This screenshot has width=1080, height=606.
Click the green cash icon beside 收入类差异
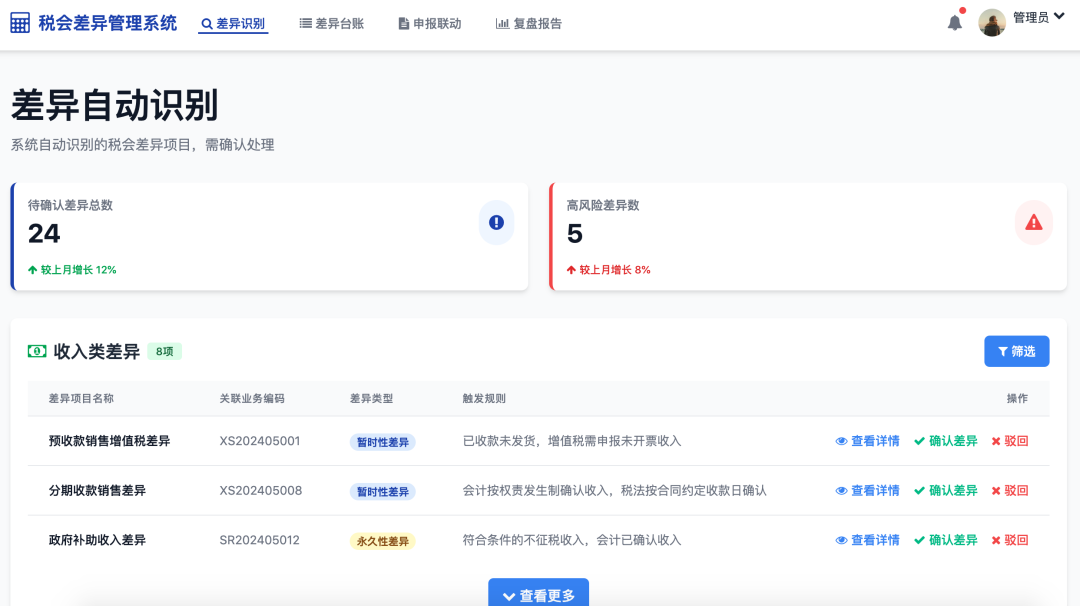pos(37,351)
